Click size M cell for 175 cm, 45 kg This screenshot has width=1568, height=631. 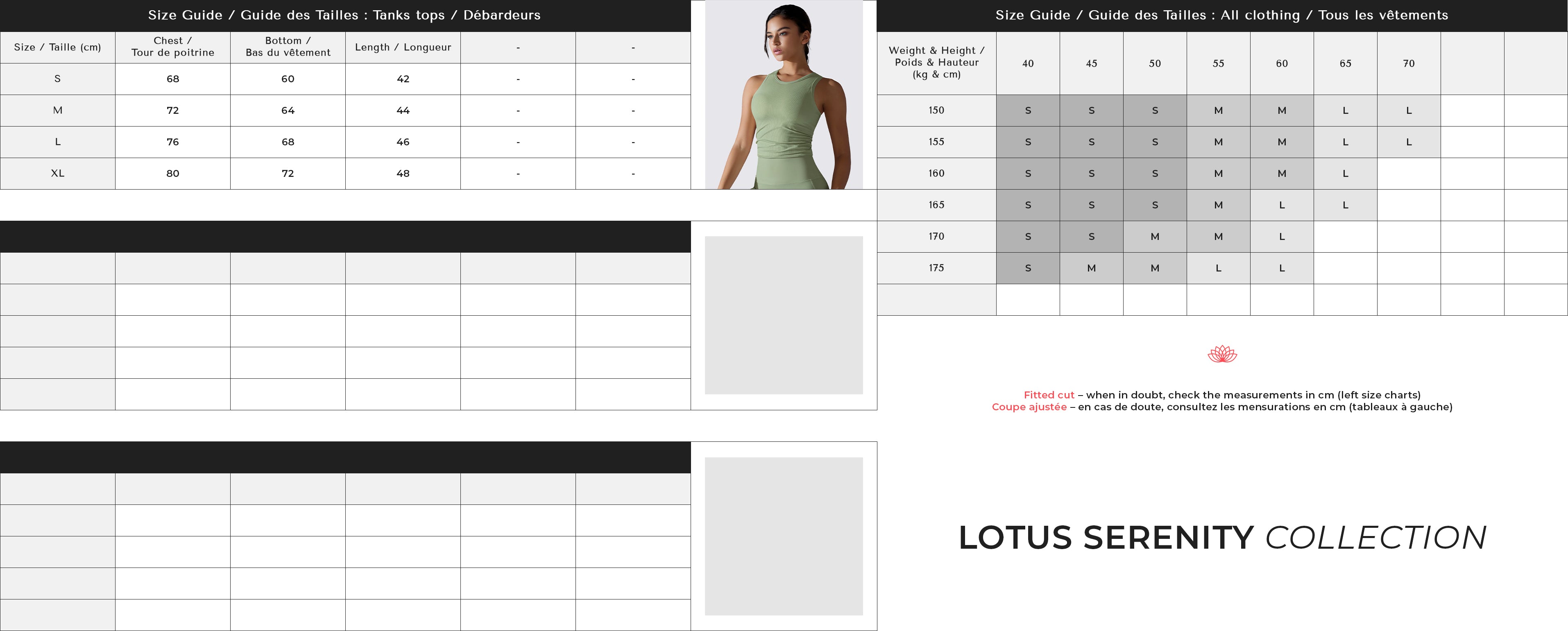click(x=1091, y=268)
